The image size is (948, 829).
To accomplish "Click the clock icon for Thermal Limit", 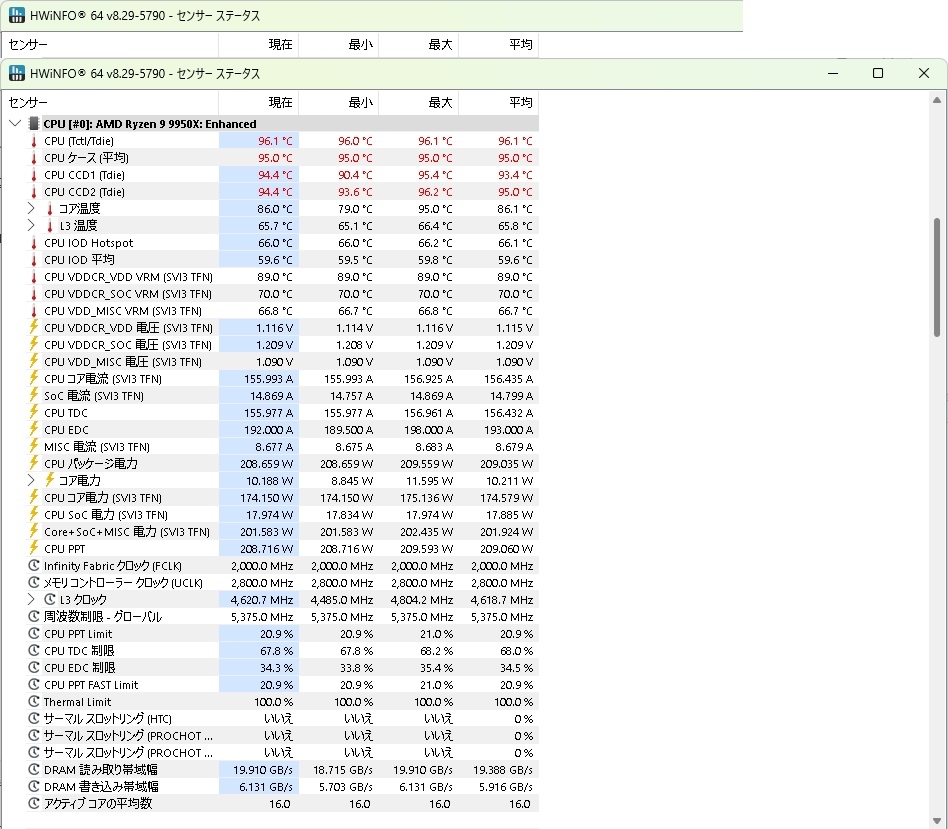I will point(34,701).
